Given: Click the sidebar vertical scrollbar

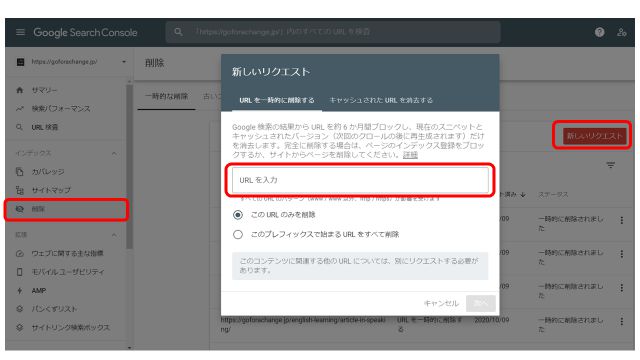Looking at the screenshot, I should [129, 167].
